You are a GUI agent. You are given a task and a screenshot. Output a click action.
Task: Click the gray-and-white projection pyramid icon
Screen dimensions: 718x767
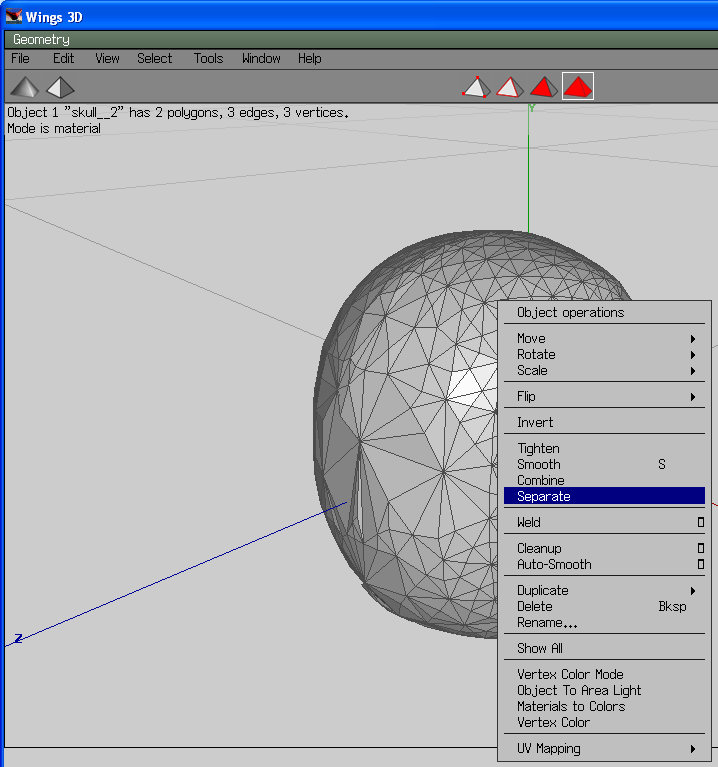[60, 87]
